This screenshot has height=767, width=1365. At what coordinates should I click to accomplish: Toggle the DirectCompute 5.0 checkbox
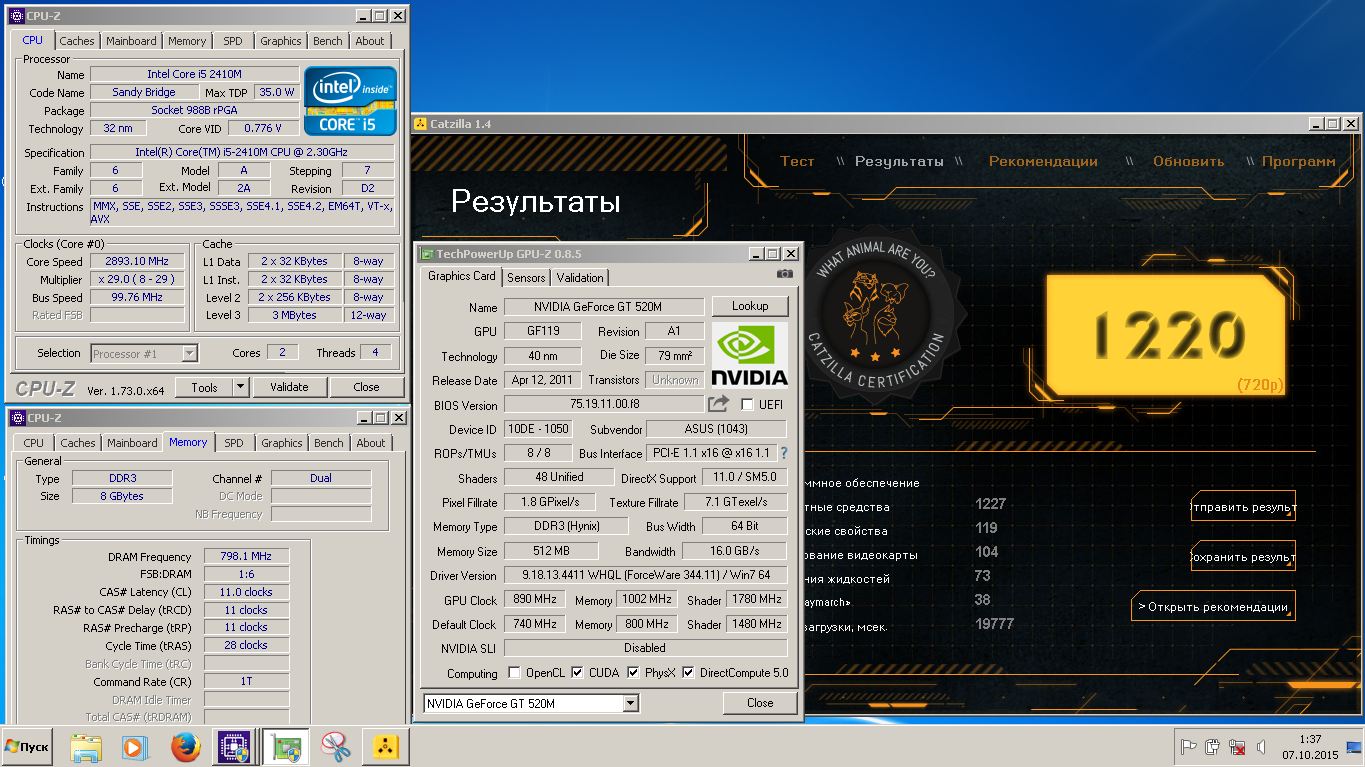pyautogui.click(x=688, y=672)
